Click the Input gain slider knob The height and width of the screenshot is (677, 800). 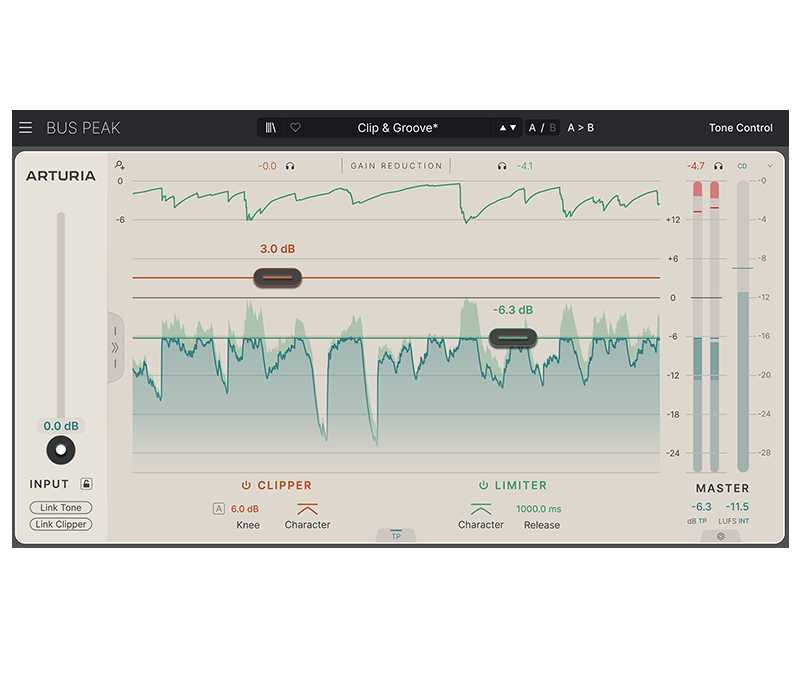(61, 450)
